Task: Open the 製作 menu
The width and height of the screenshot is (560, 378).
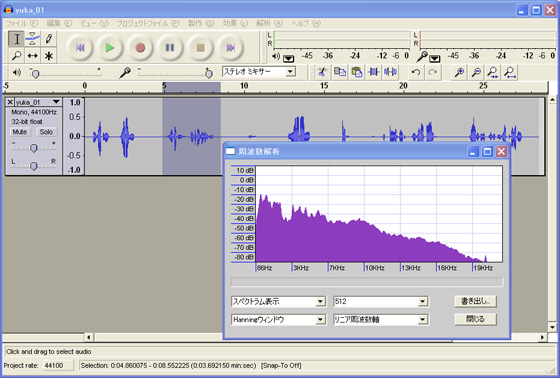Action: [x=201, y=23]
